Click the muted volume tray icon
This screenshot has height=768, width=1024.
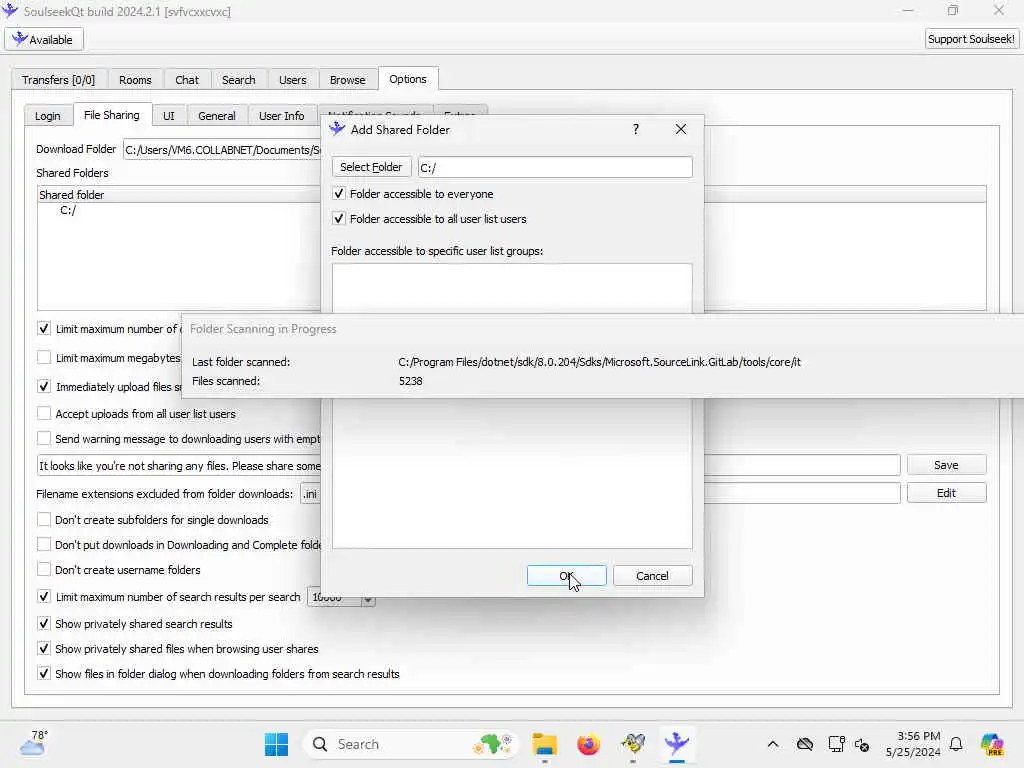[x=861, y=744]
